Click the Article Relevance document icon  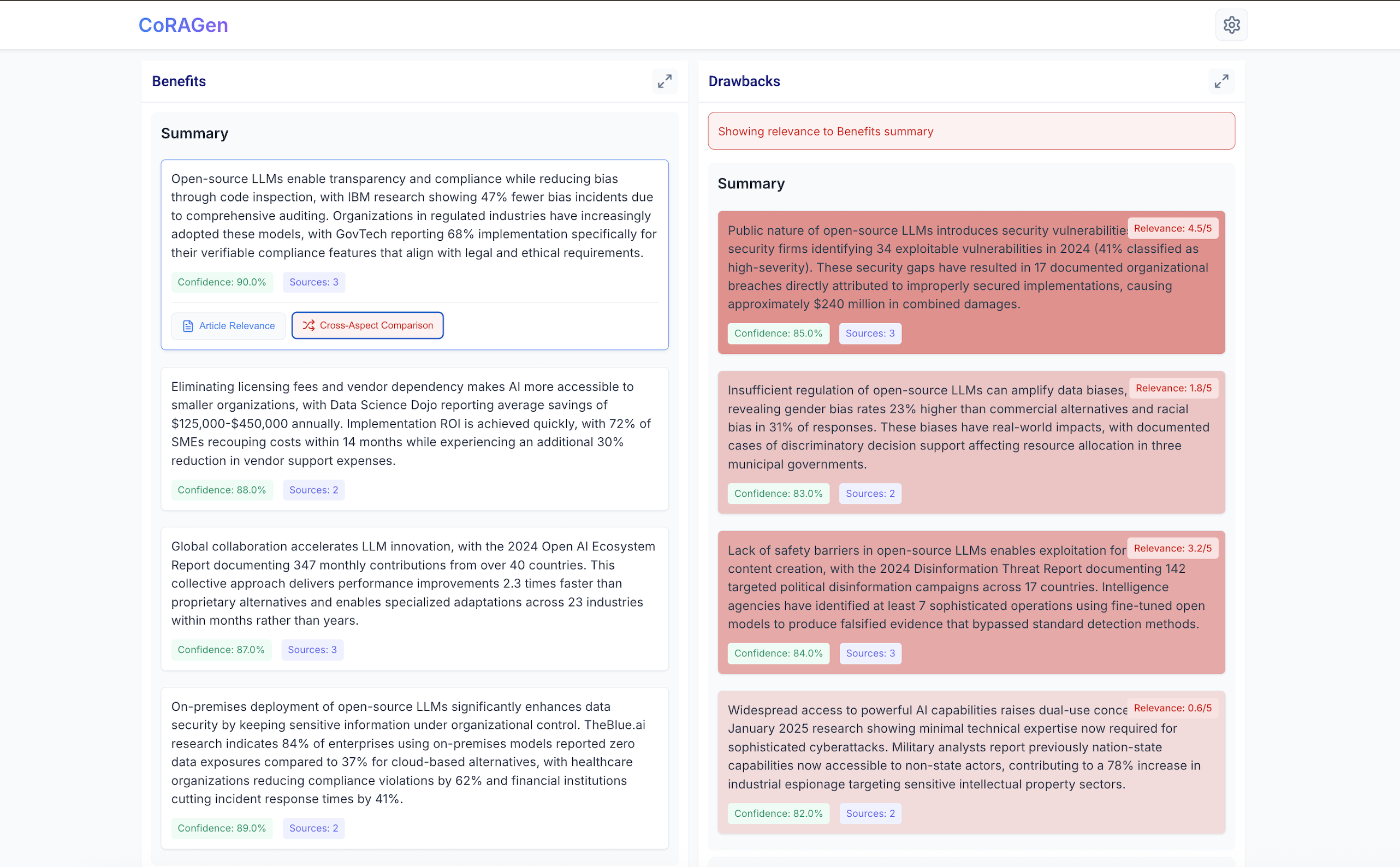(x=187, y=326)
